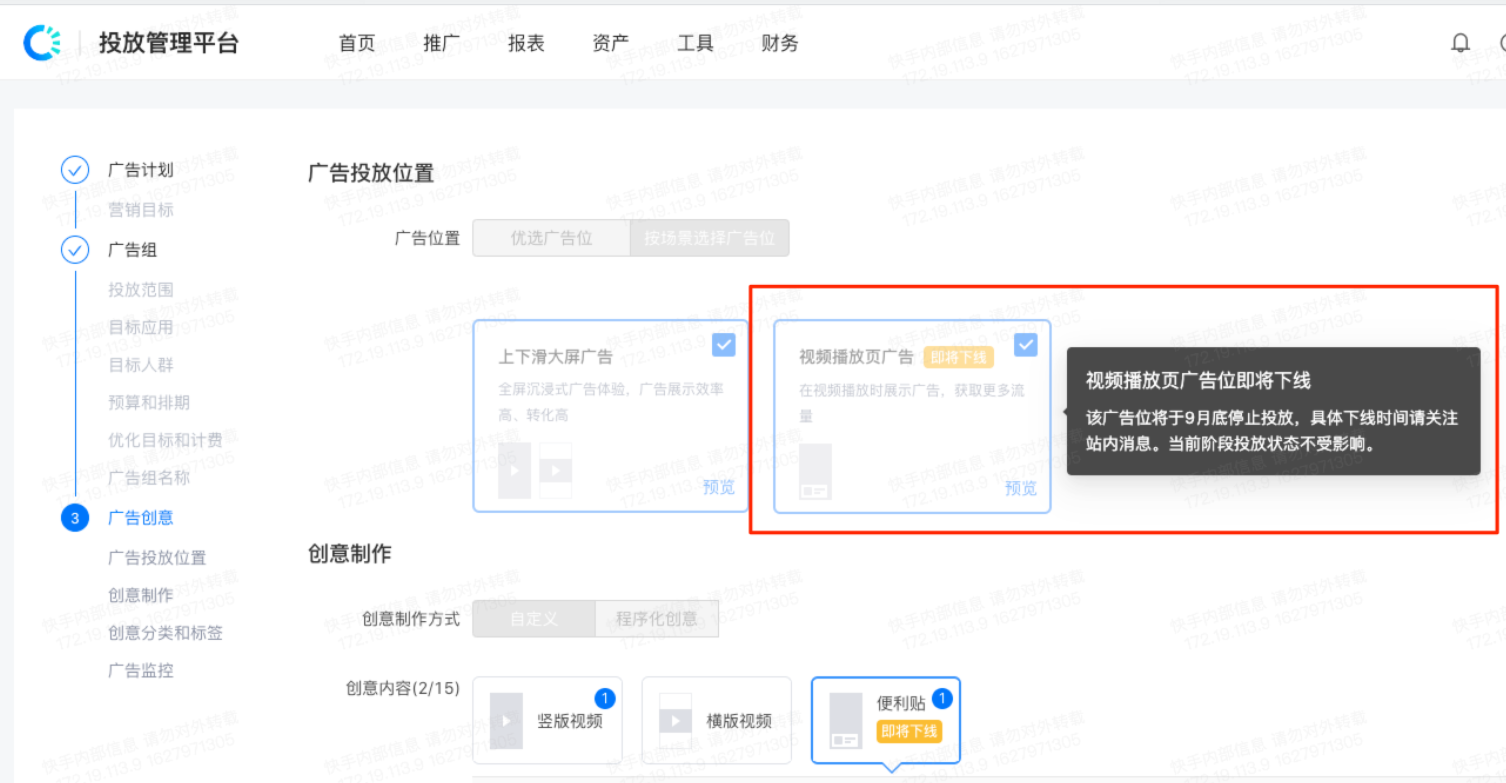This screenshot has height=783, width=1506.
Task: Click the checkmark icon beside 广告组
Action: 75,249
